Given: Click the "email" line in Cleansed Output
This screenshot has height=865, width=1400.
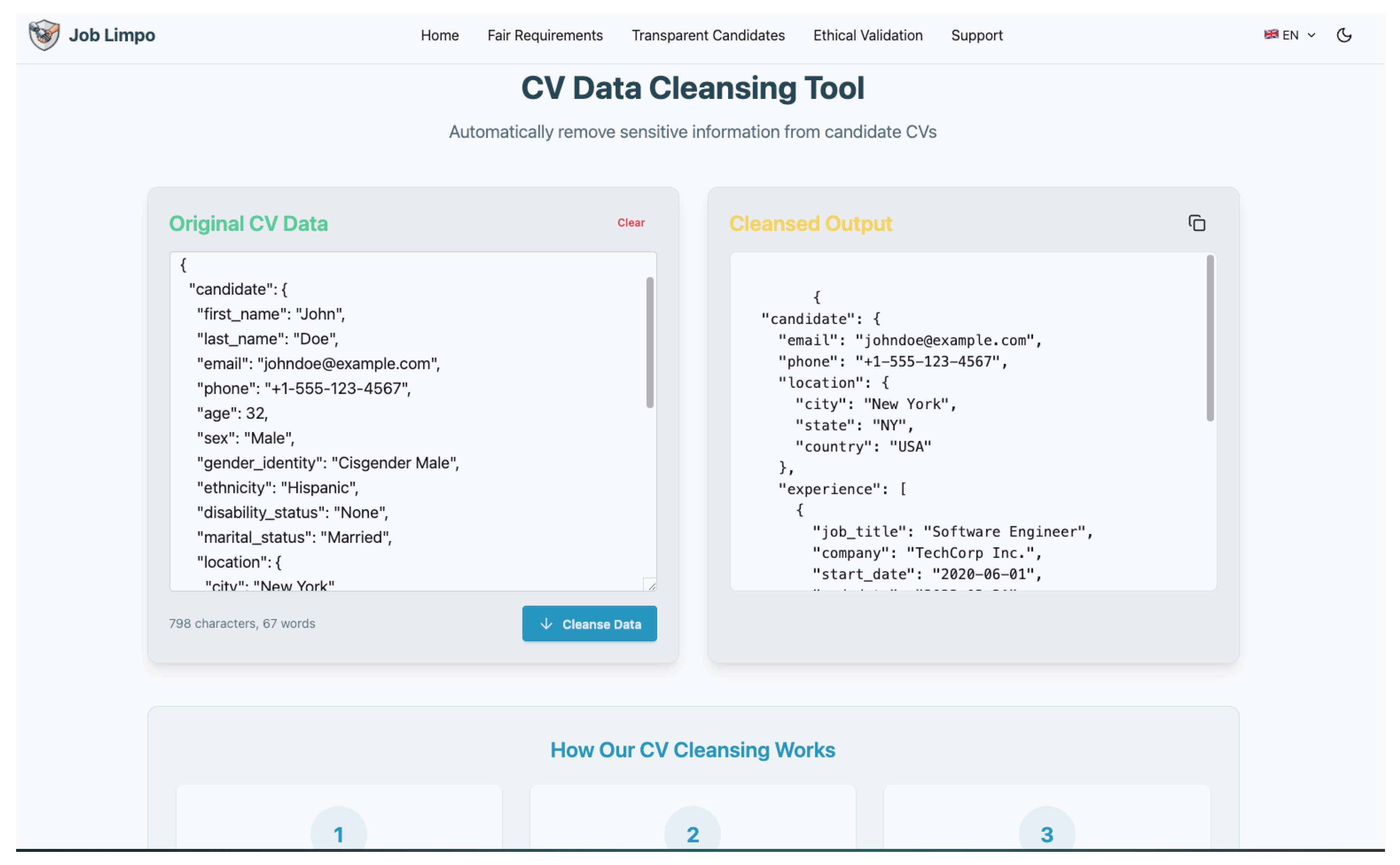Looking at the screenshot, I should [x=909, y=340].
